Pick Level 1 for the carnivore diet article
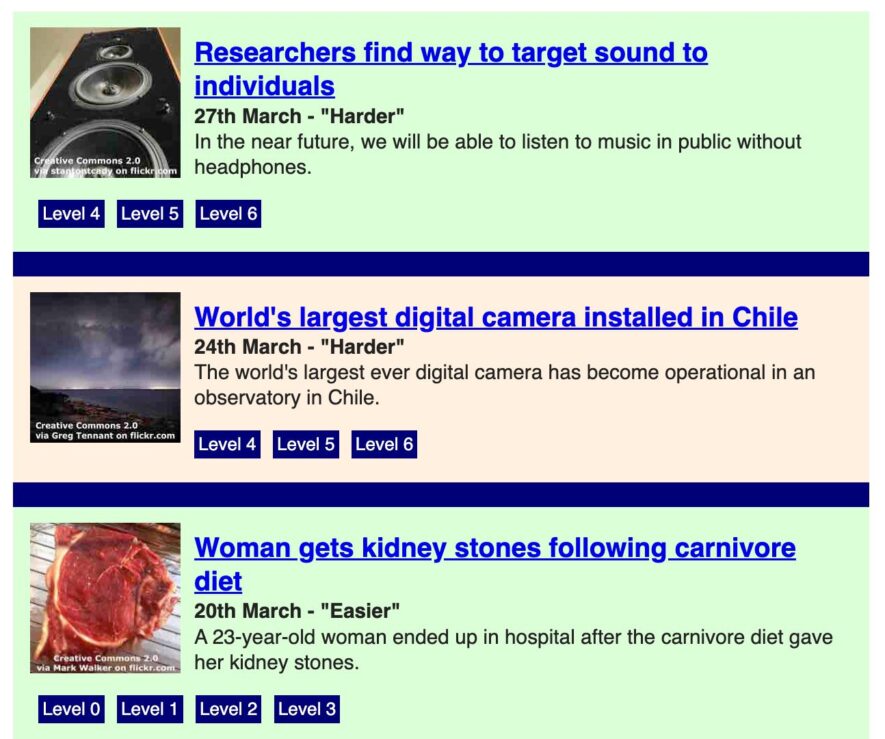This screenshot has height=739, width=885. click(x=150, y=709)
